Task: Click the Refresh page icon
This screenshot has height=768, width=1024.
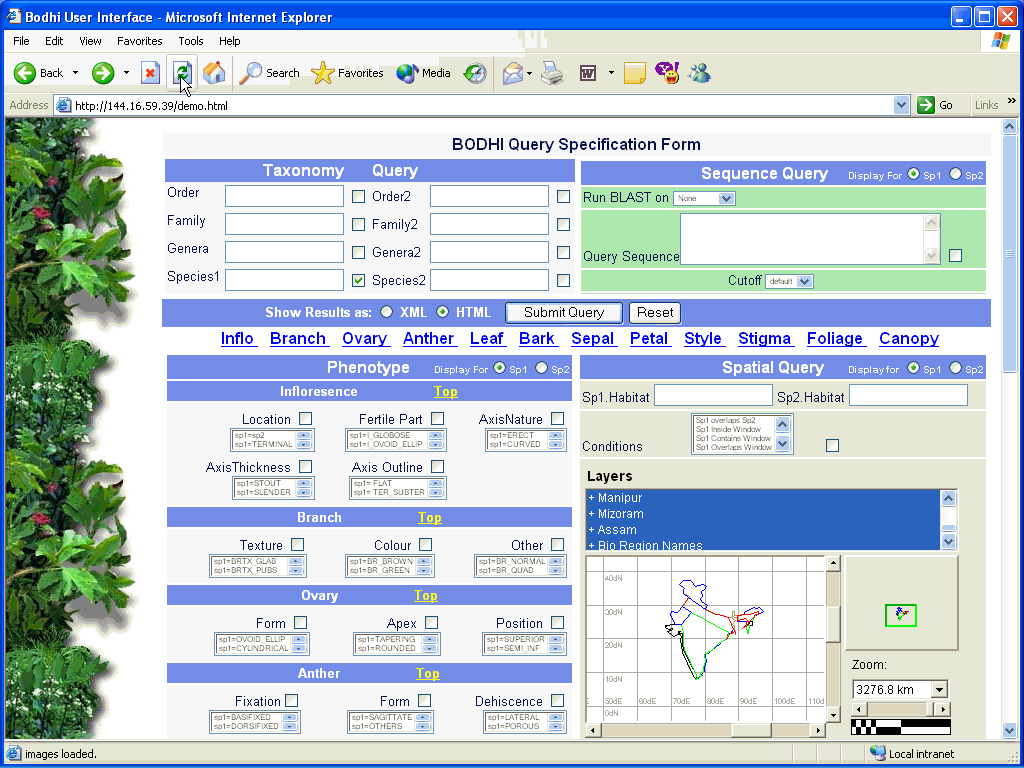Action: click(181, 73)
